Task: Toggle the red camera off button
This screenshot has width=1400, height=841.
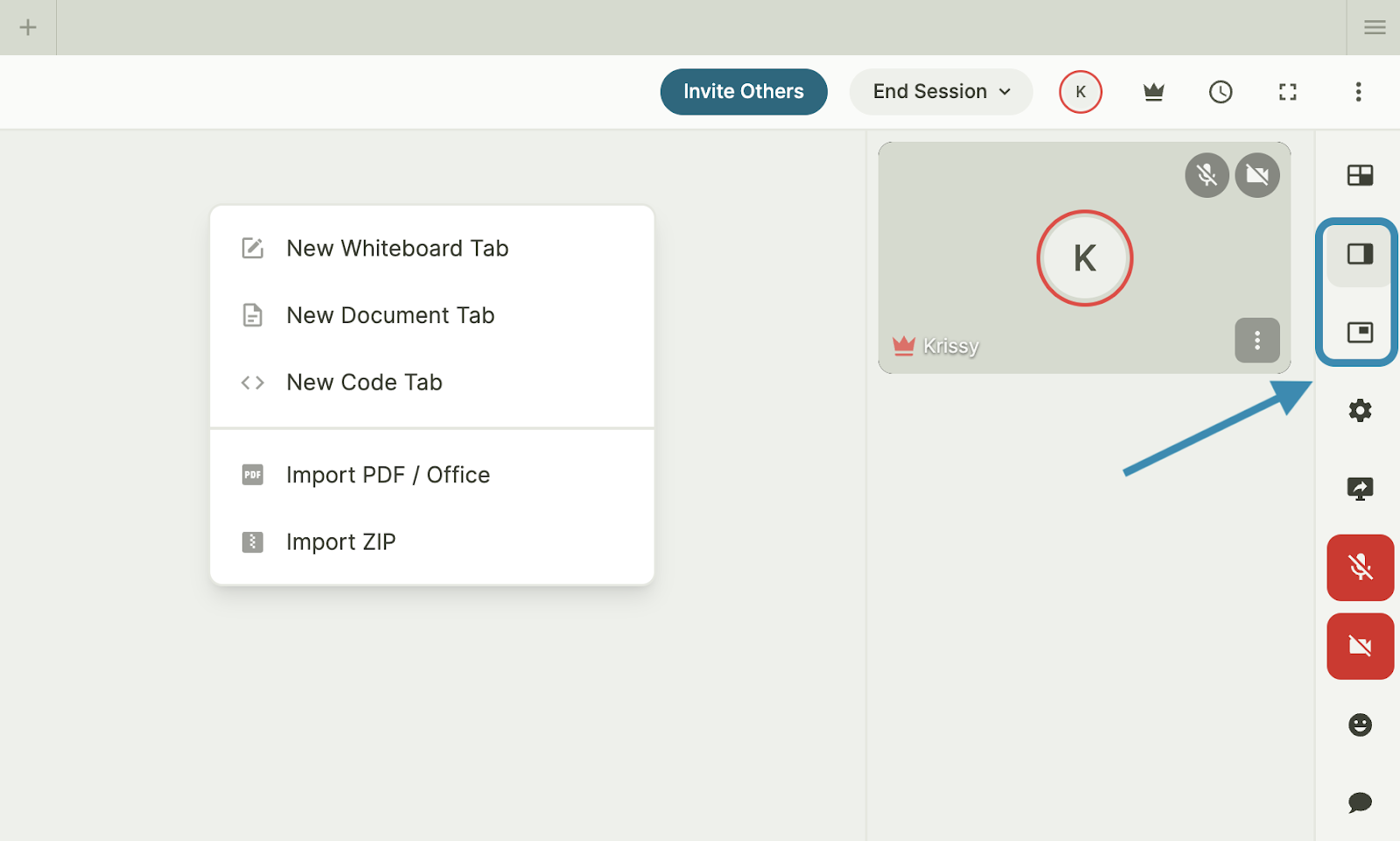Action: [1360, 646]
